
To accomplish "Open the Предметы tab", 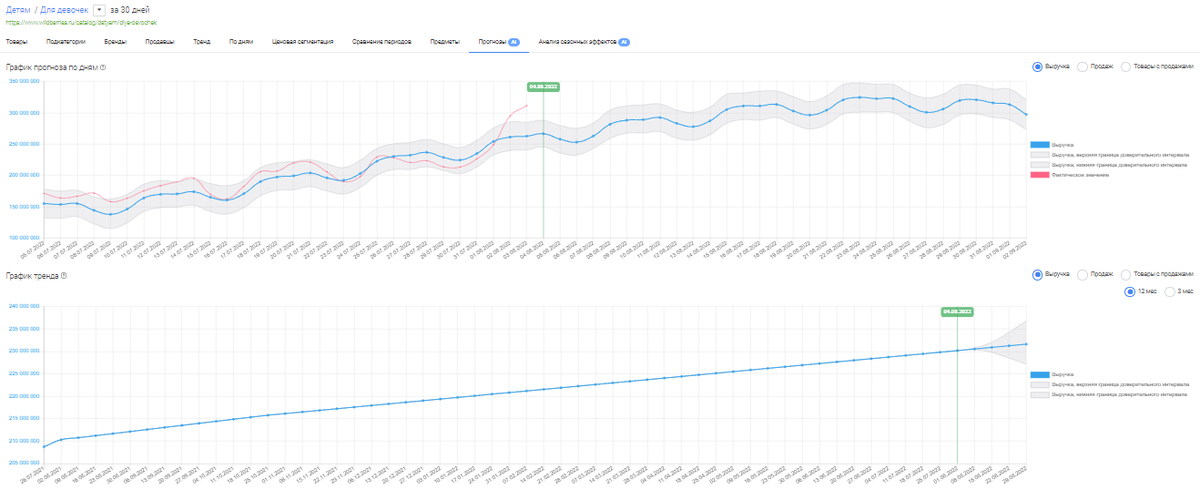I will click(x=445, y=42).
